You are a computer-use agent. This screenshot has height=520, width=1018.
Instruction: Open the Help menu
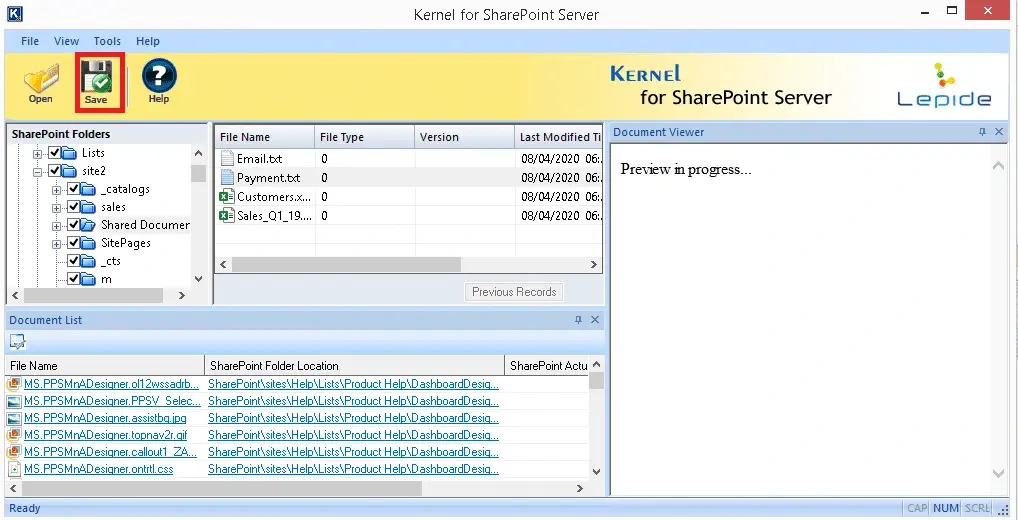(147, 41)
